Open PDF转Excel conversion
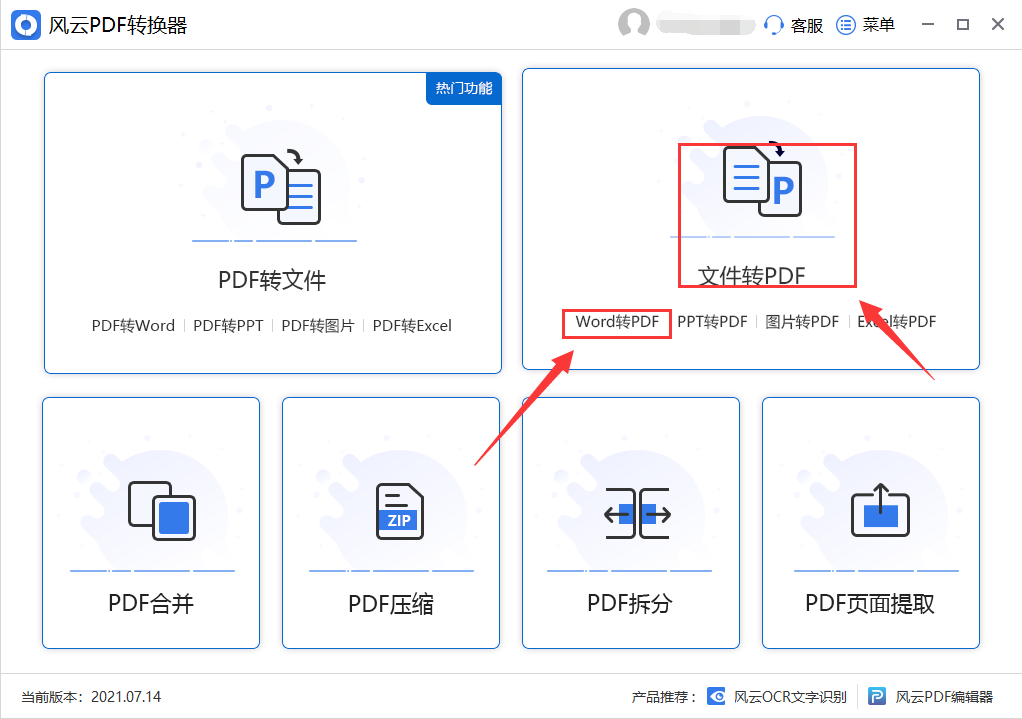 412,325
